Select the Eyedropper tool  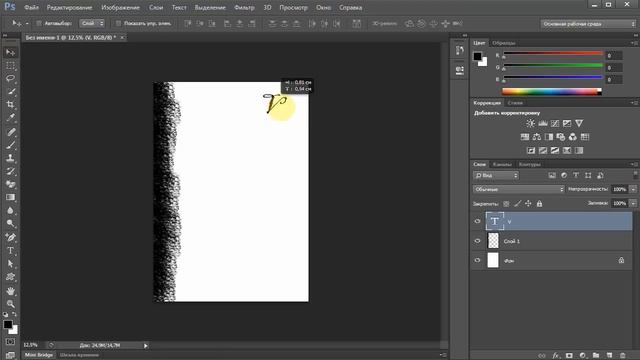[11, 118]
